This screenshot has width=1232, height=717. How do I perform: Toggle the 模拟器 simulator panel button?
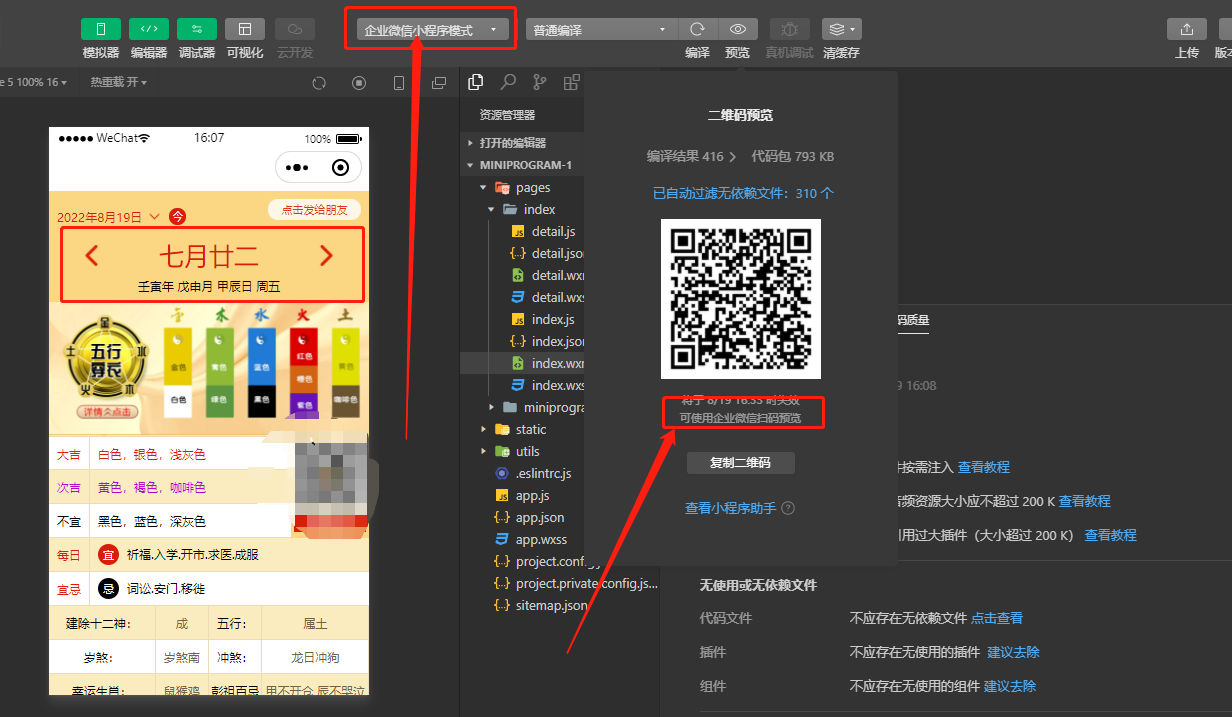point(100,29)
